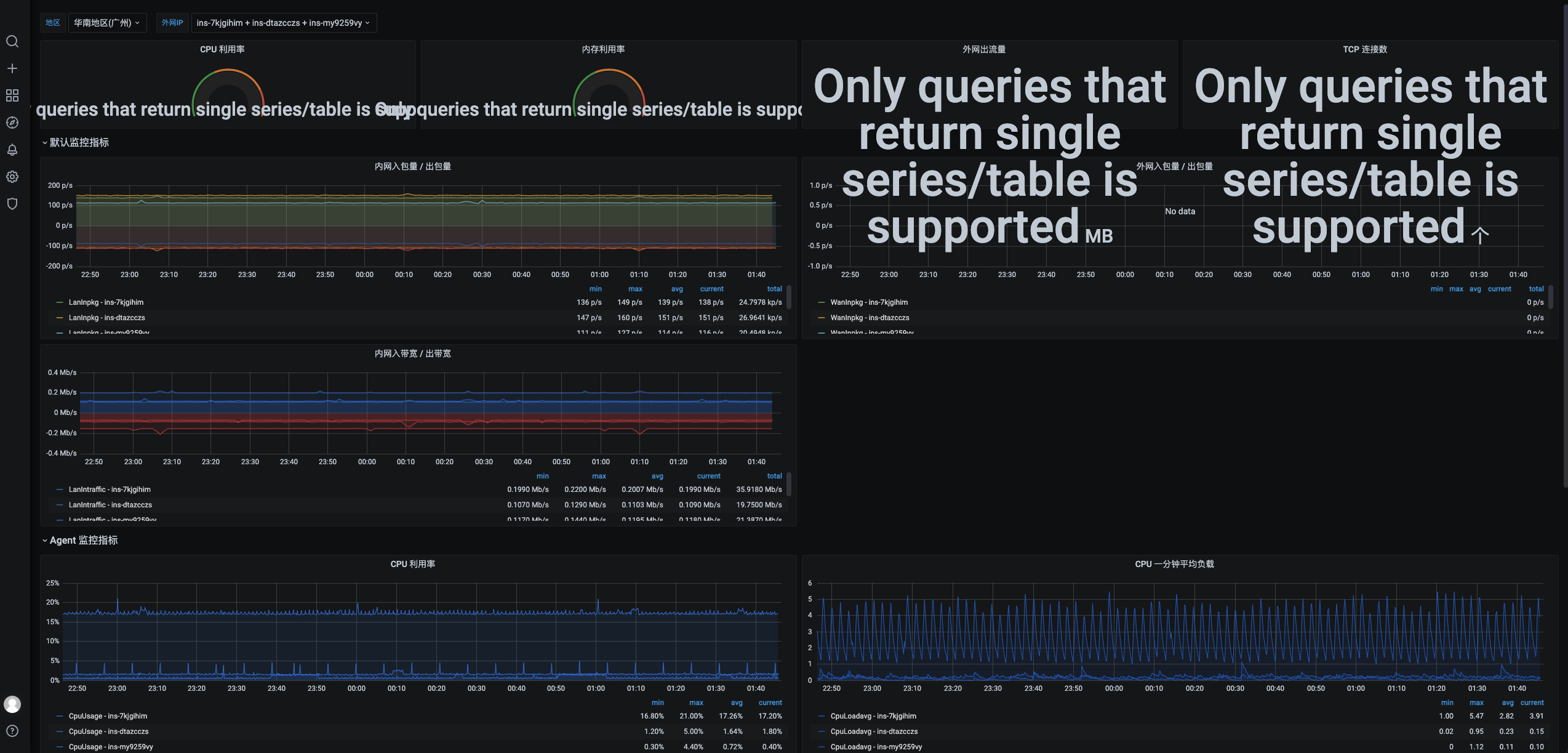Toggle CpuLoadavg - ins-my9259vy legend series
Viewport: 1568px width, 753px height.
point(876,747)
